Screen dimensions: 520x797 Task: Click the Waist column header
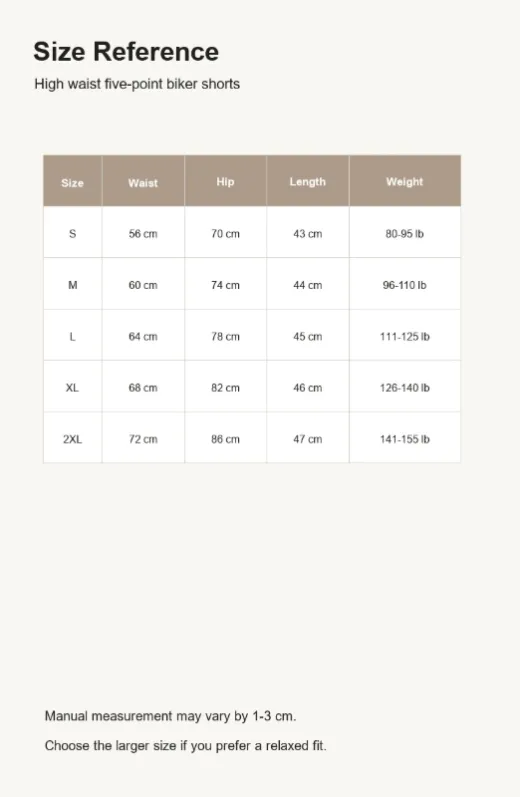pyautogui.click(x=143, y=183)
